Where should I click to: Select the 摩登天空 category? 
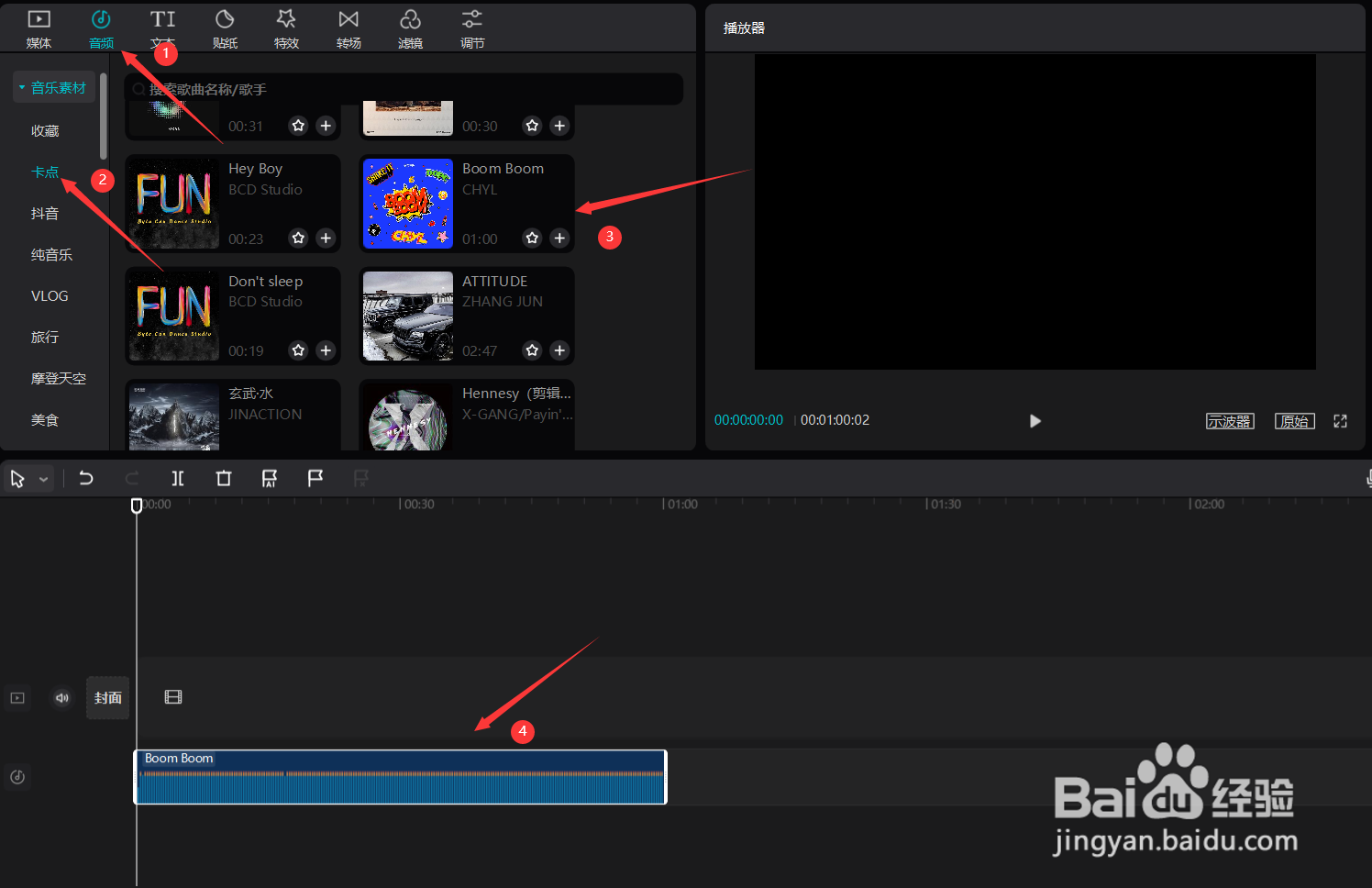(x=59, y=378)
